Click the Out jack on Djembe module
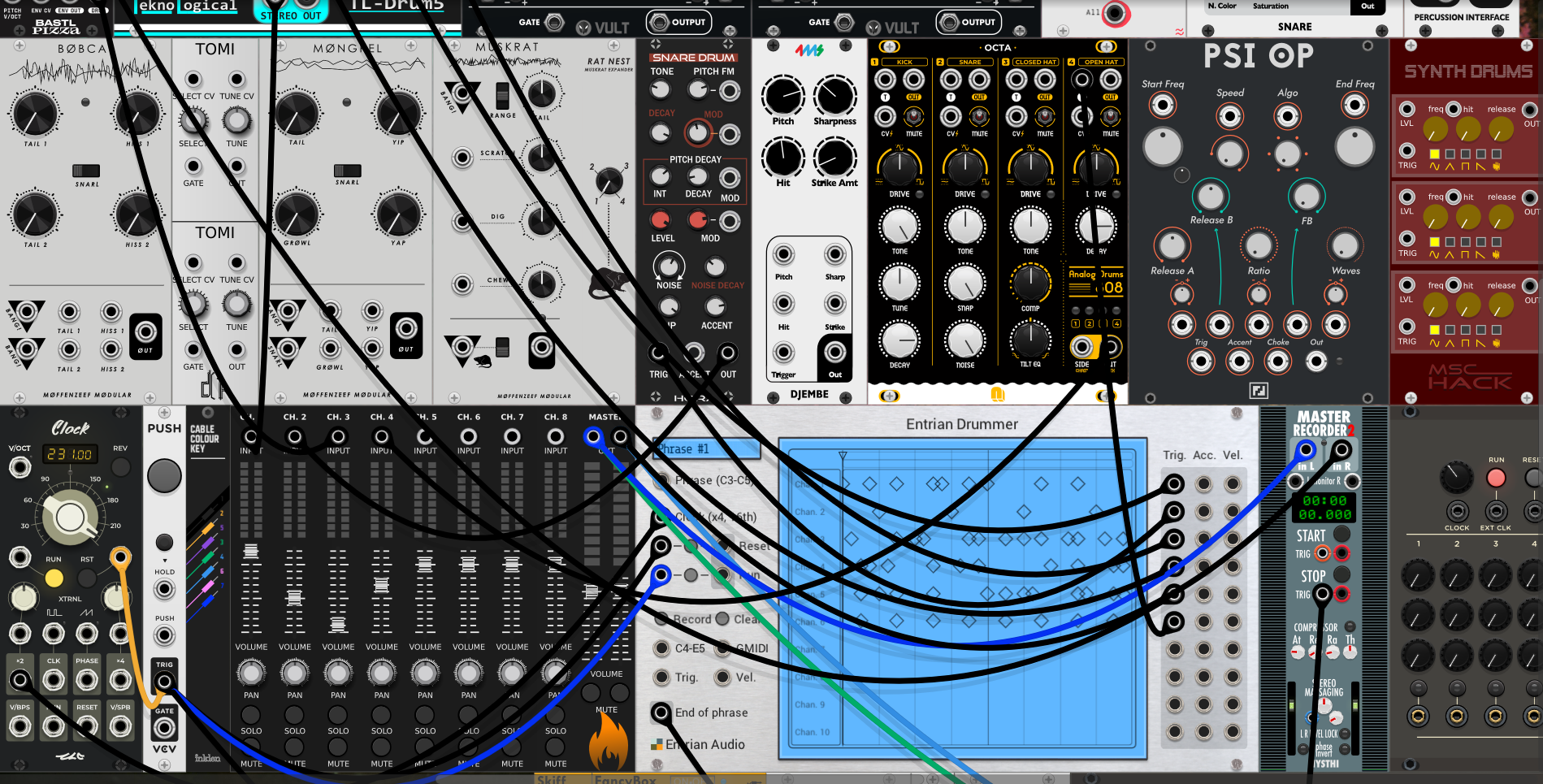This screenshot has height=784, width=1543. click(835, 353)
